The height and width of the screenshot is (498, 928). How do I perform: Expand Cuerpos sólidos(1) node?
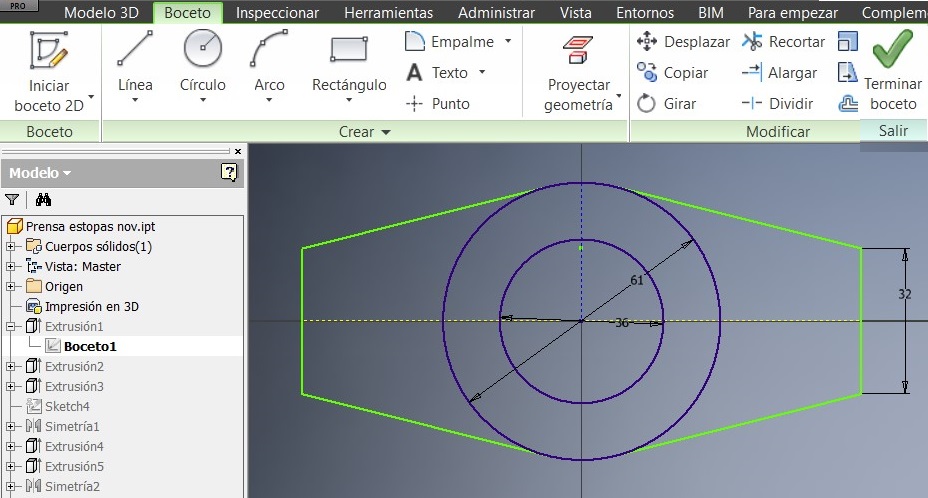[10, 246]
